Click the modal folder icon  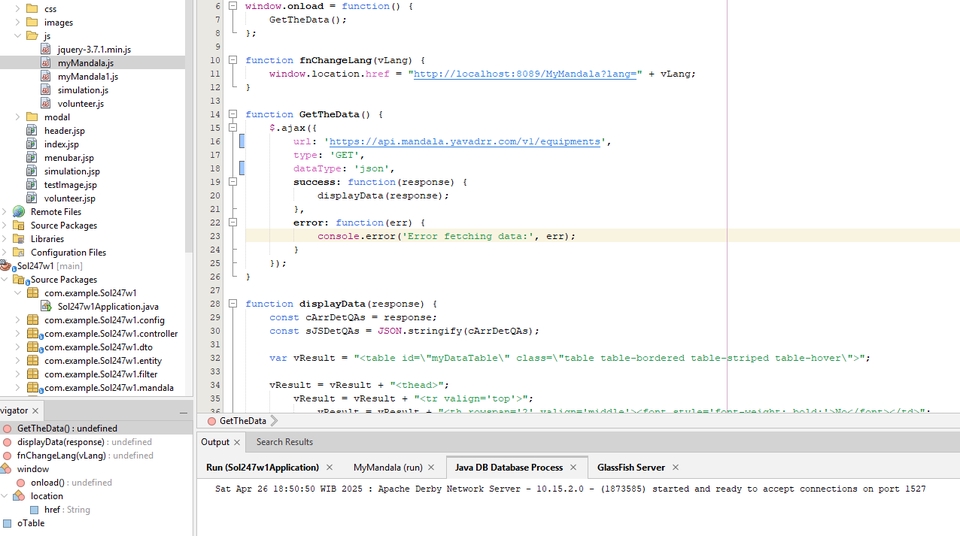pyautogui.click(x=32, y=116)
